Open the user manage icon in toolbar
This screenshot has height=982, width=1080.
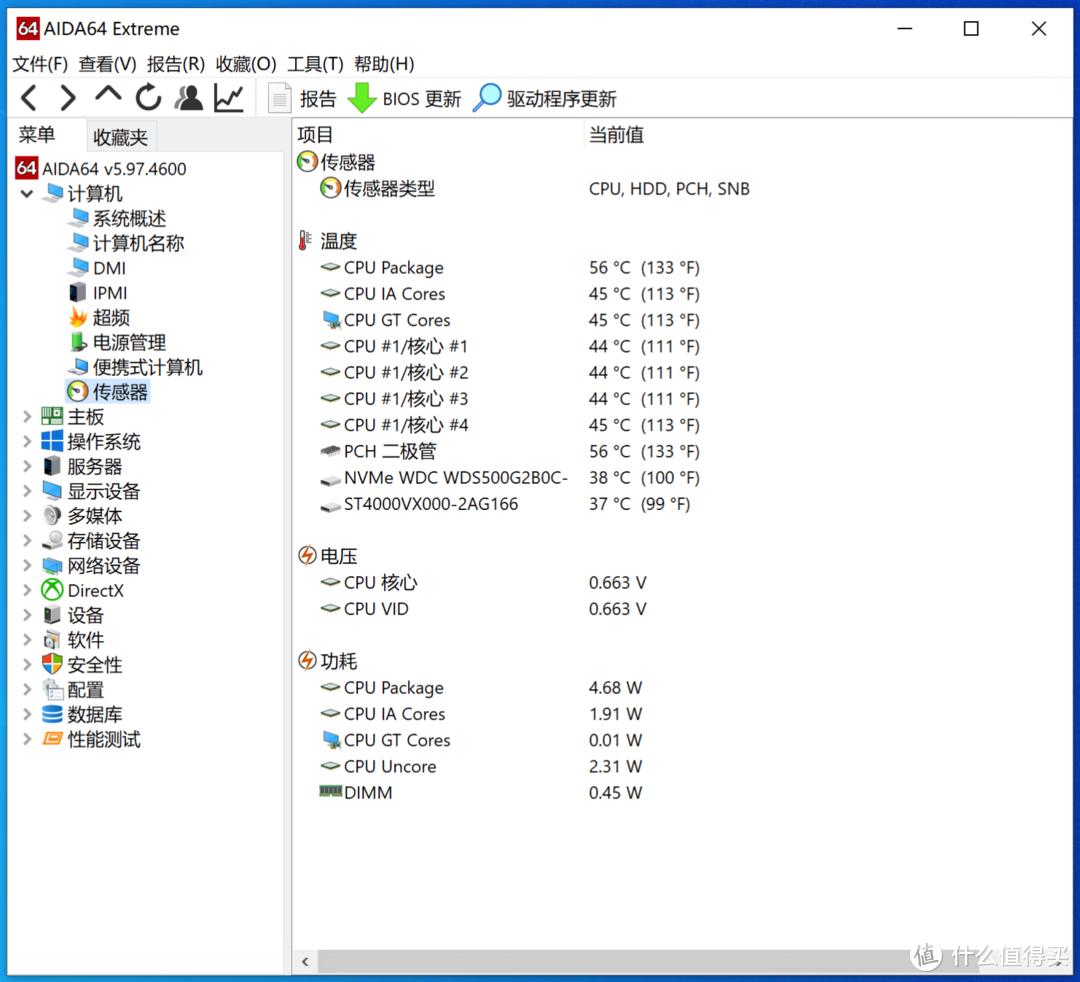[x=188, y=98]
